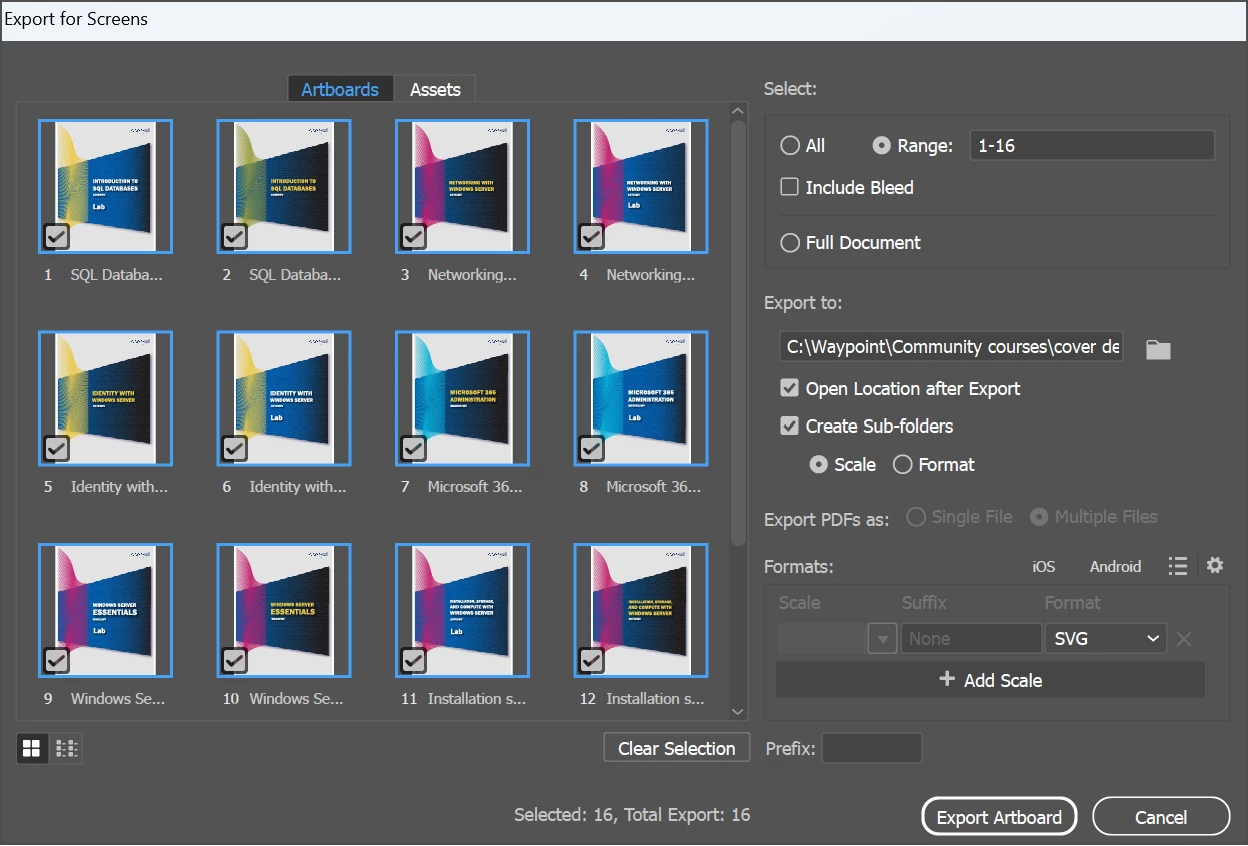Choose Format sub-folder option
The image size is (1248, 846).
[903, 465]
